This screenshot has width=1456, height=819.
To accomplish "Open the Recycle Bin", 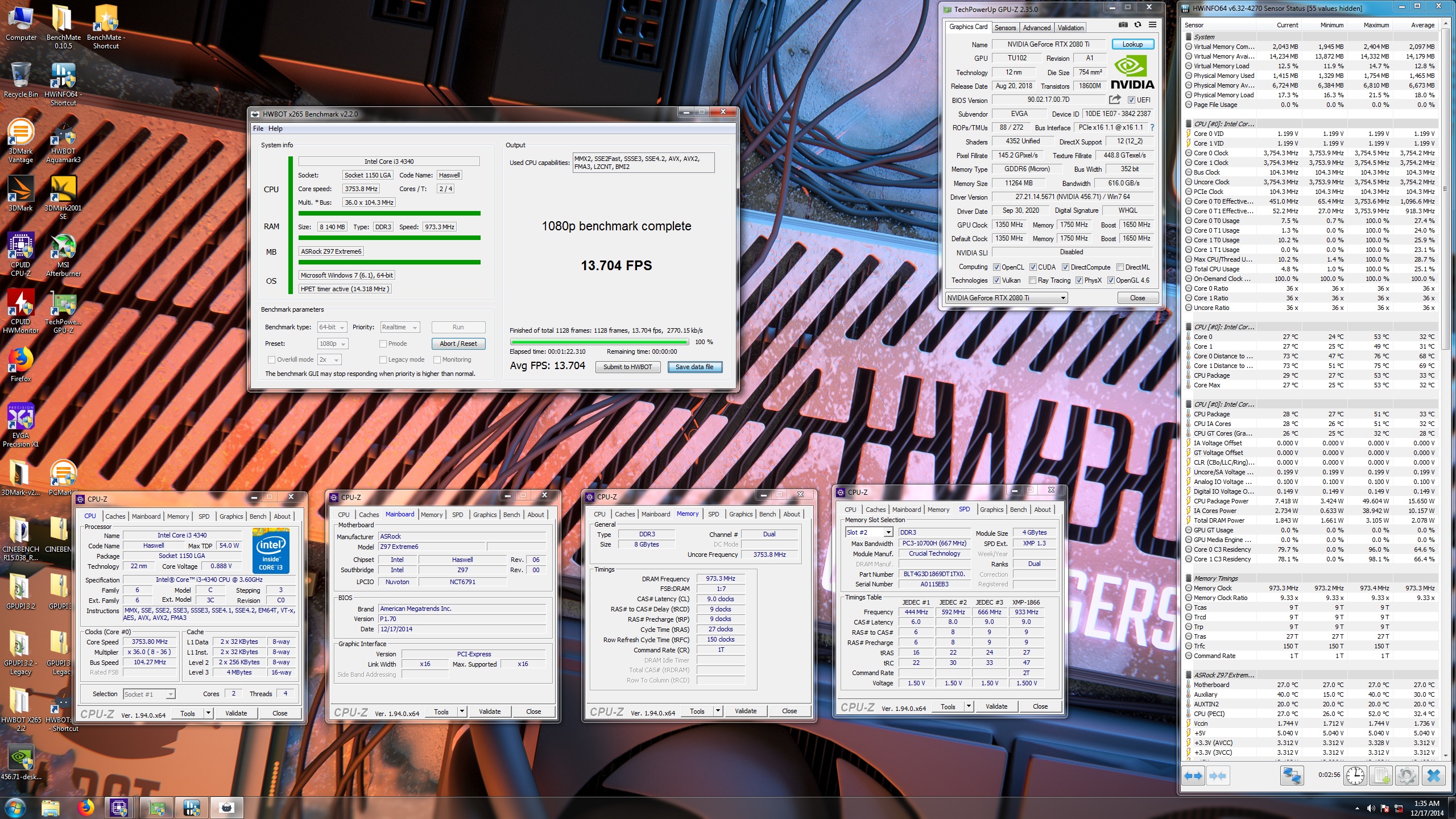I will (20, 80).
